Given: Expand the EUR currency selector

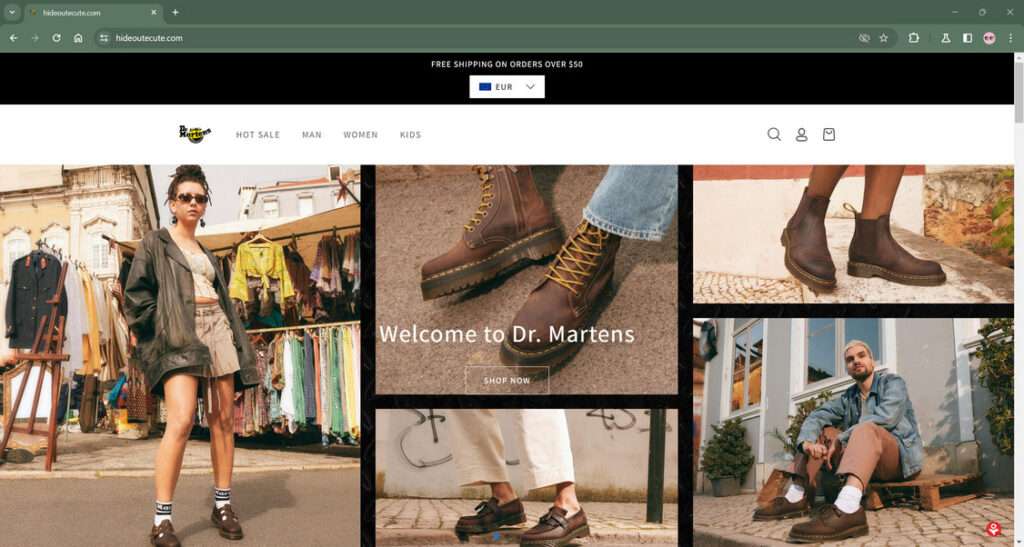Looking at the screenshot, I should point(507,87).
